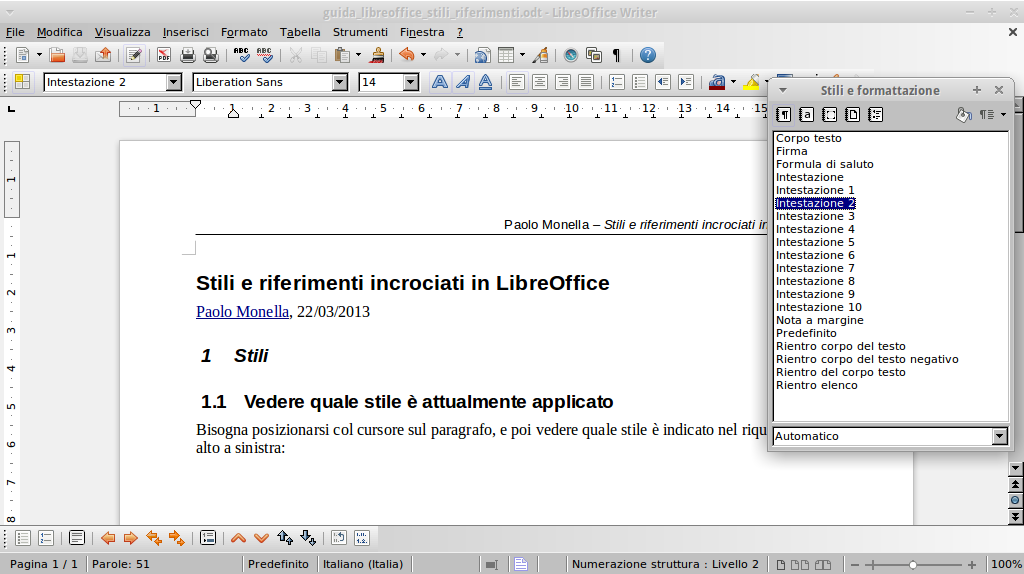1024x574 pixels.
Task: Increase paragraph indent
Action: coord(686,82)
